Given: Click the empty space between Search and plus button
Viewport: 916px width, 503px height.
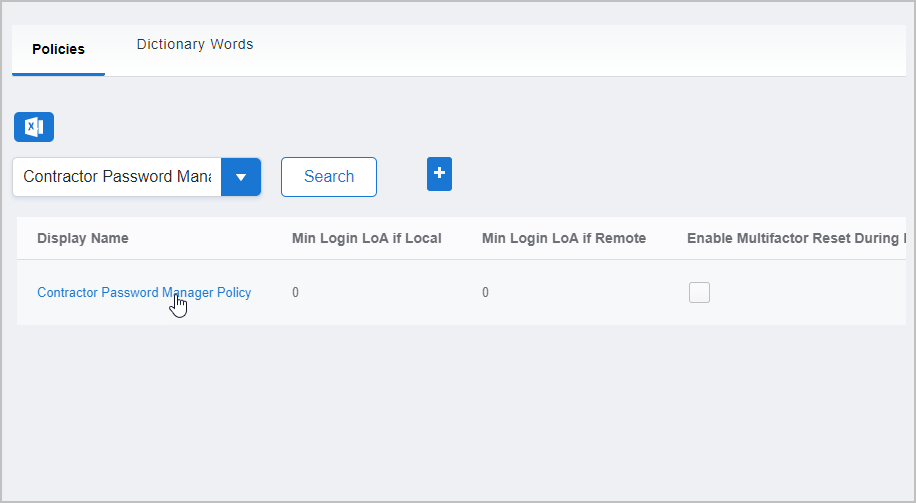Looking at the screenshot, I should click(x=402, y=177).
